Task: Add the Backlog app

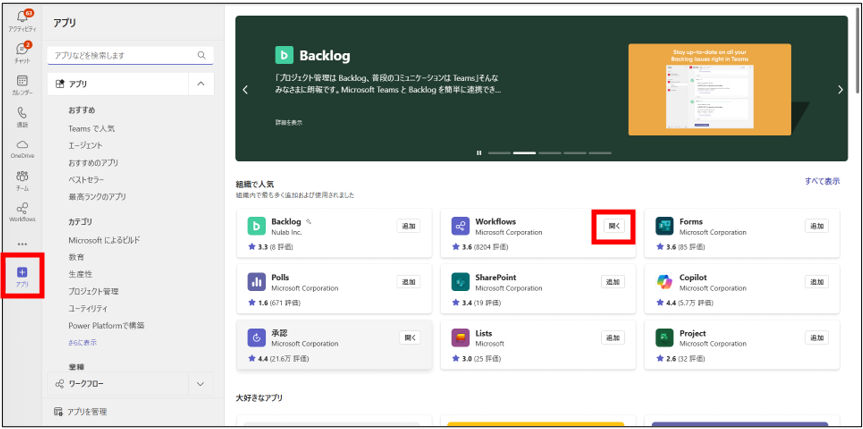Action: click(x=408, y=226)
